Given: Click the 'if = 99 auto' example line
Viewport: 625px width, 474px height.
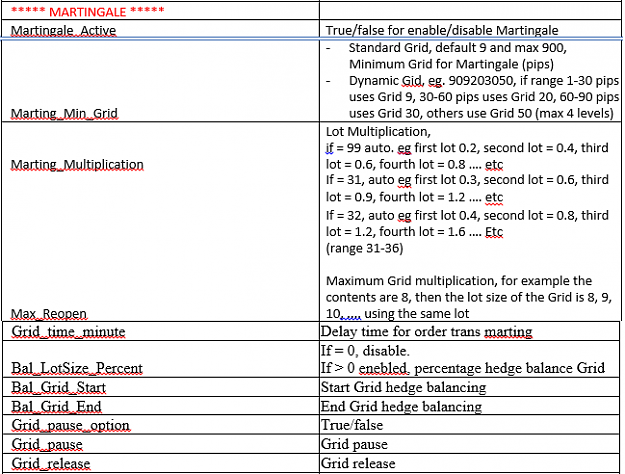Looking at the screenshot, I should coord(467,148).
